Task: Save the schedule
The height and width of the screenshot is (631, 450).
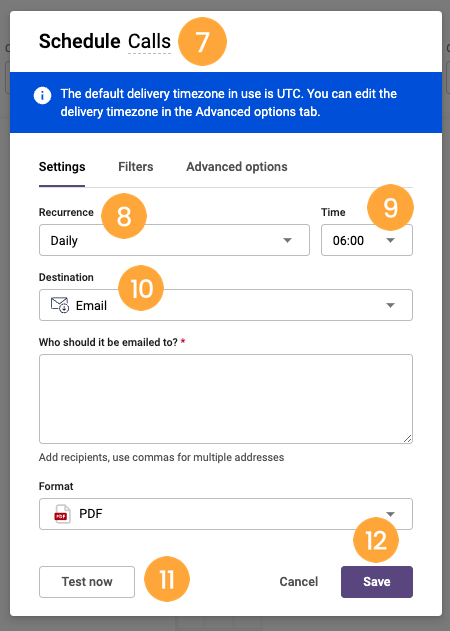Action: tap(377, 582)
